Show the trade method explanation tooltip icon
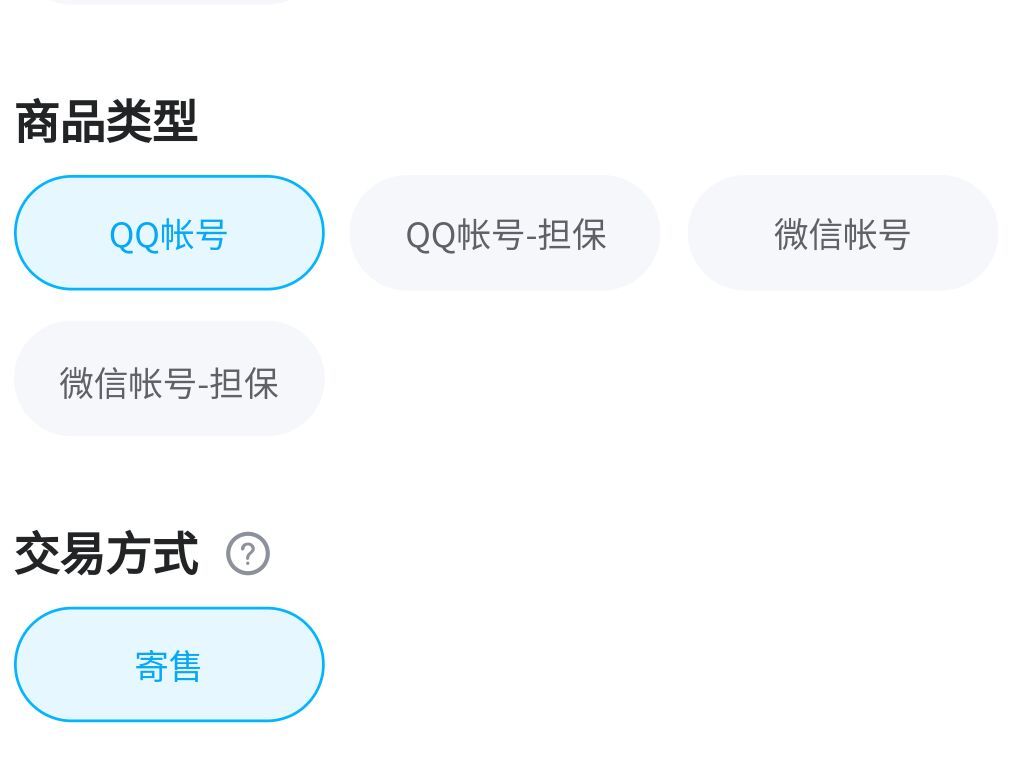The width and height of the screenshot is (1035, 773). click(248, 553)
